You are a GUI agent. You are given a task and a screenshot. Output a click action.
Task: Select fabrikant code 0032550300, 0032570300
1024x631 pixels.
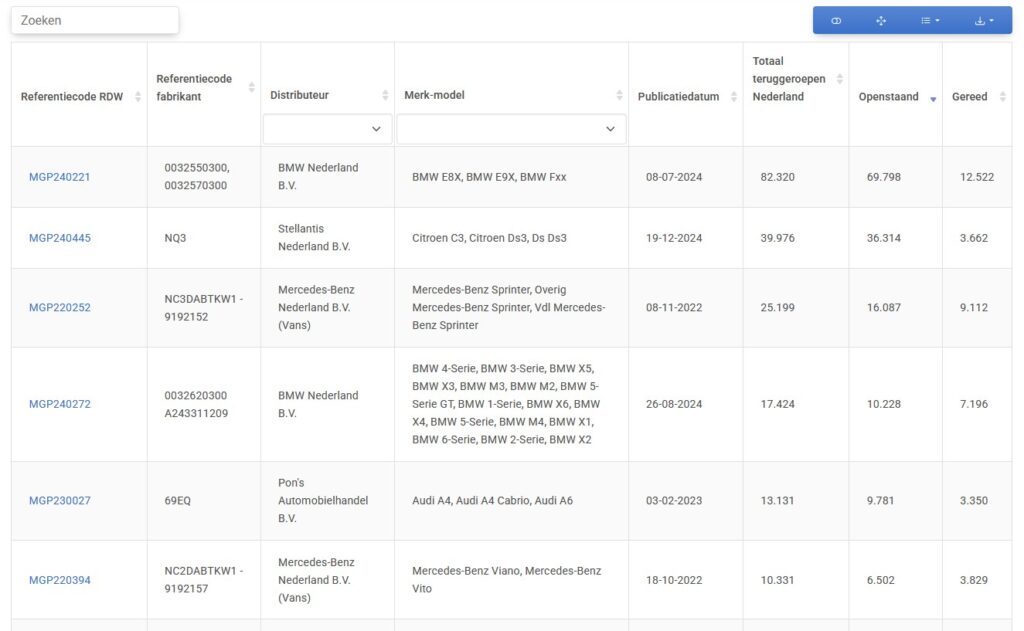tap(197, 176)
